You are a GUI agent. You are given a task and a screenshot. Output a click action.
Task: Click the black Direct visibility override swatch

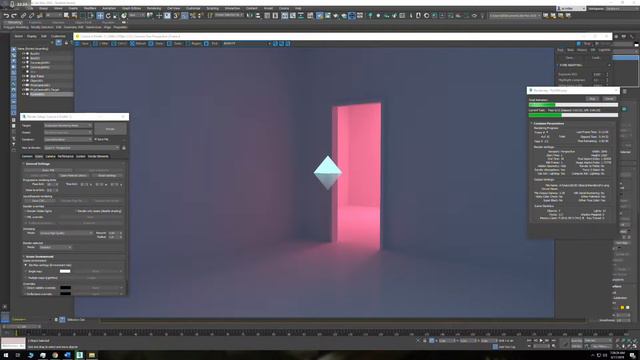point(65,288)
